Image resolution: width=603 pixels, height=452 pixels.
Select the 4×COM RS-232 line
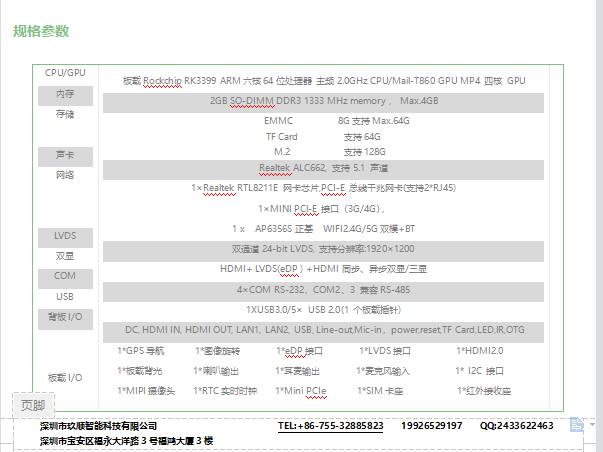point(323,290)
